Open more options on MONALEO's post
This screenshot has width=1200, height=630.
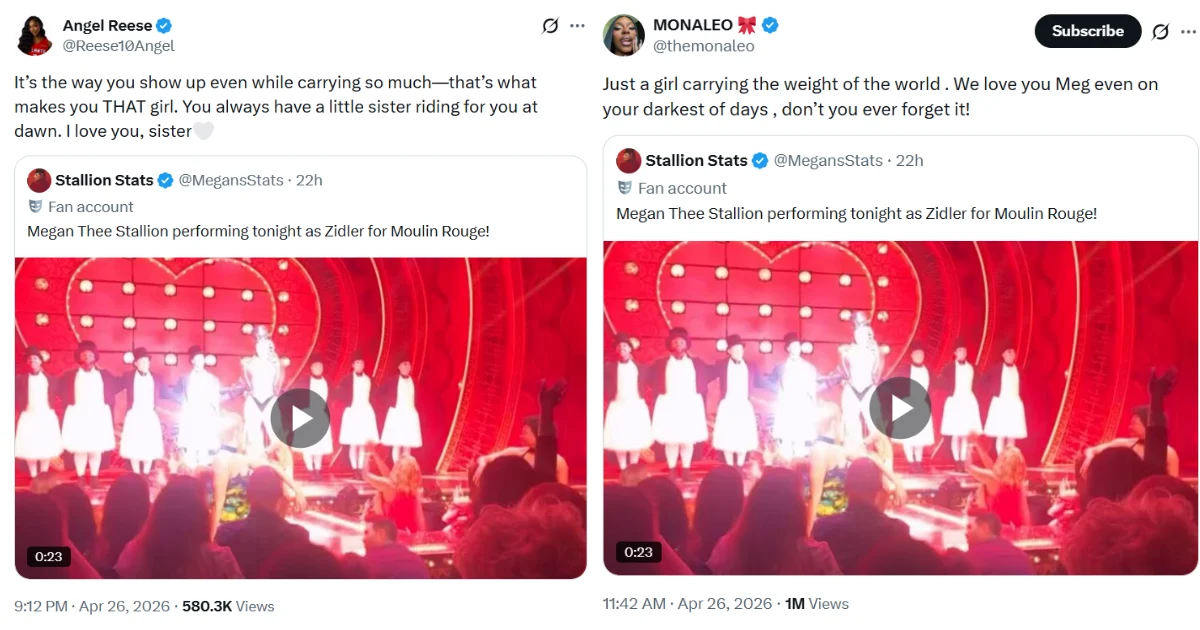(1187, 31)
